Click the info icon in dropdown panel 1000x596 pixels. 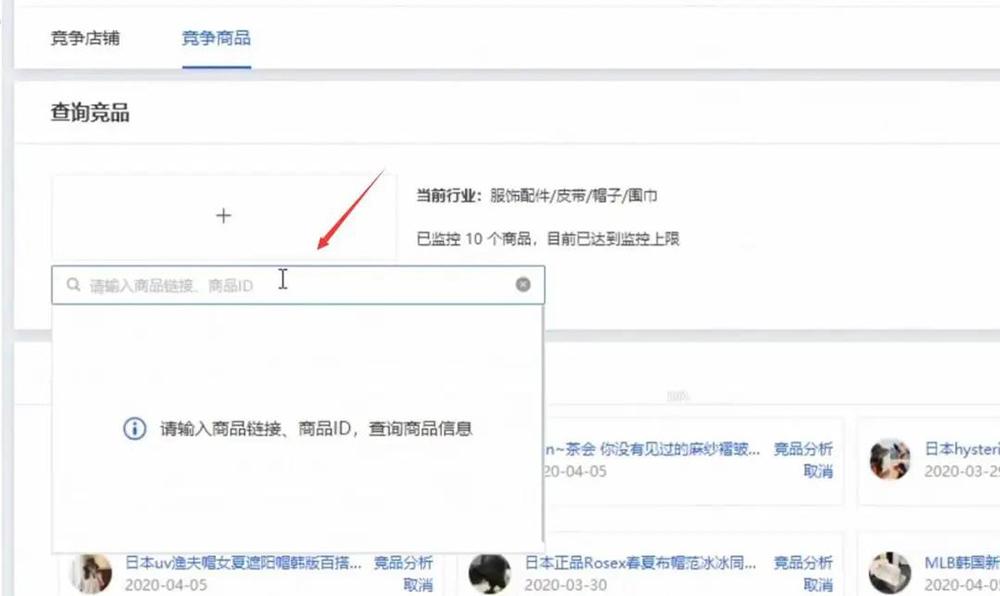click(134, 429)
